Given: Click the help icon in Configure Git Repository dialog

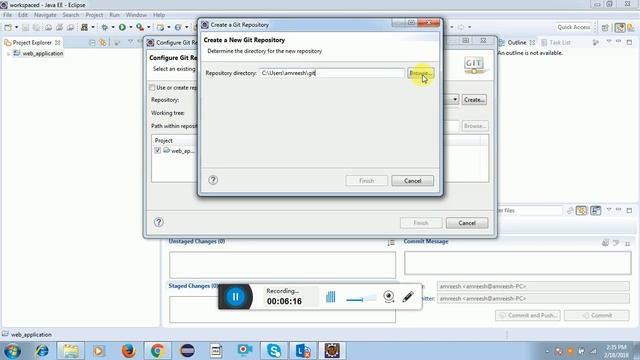Looking at the screenshot, I should pos(159,222).
